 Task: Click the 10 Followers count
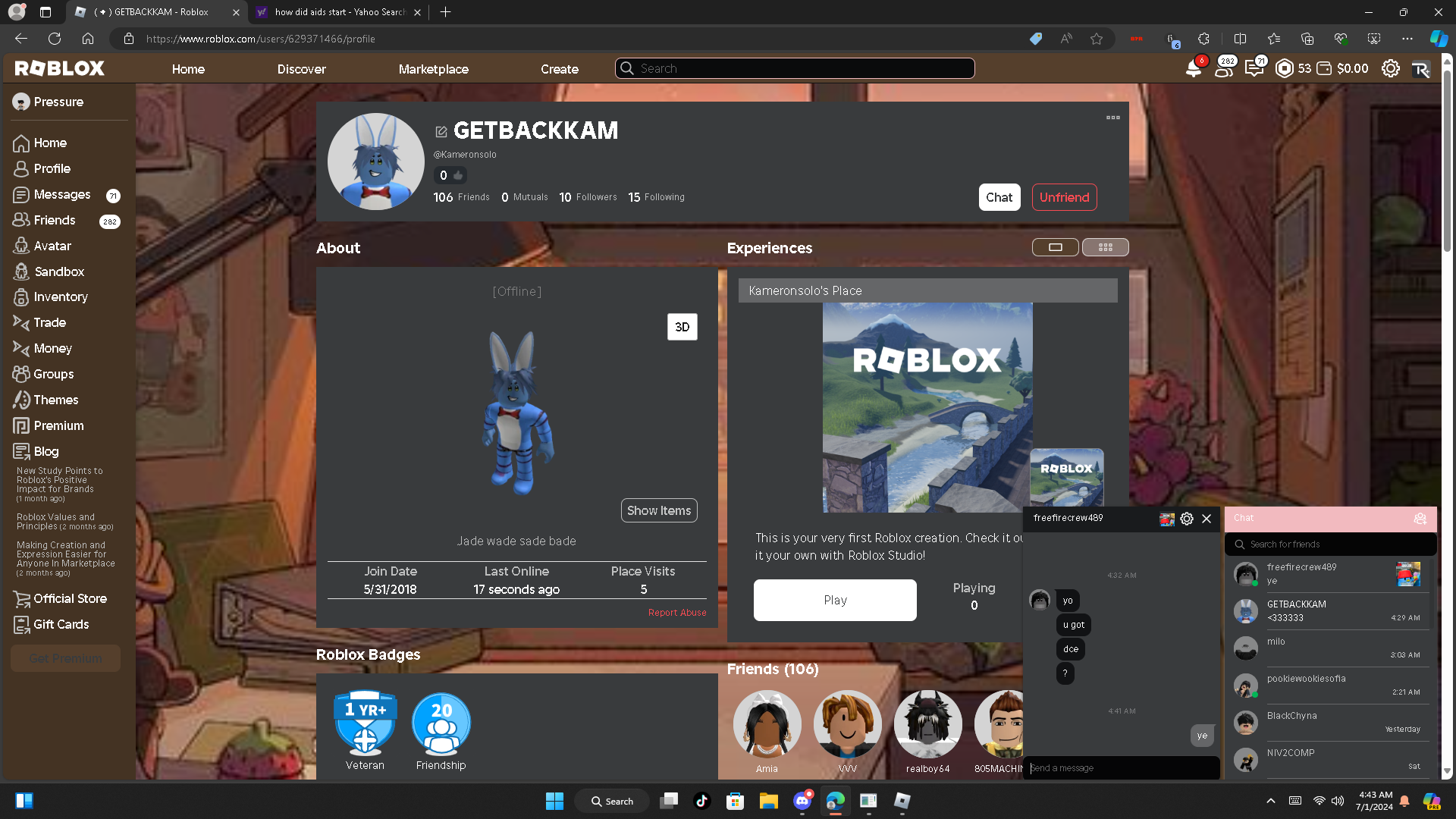[x=588, y=197]
